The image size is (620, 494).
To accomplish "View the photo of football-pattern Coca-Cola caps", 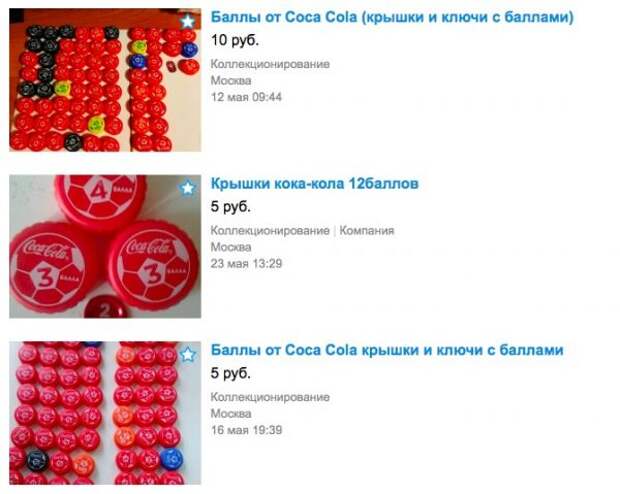I will pos(105,246).
